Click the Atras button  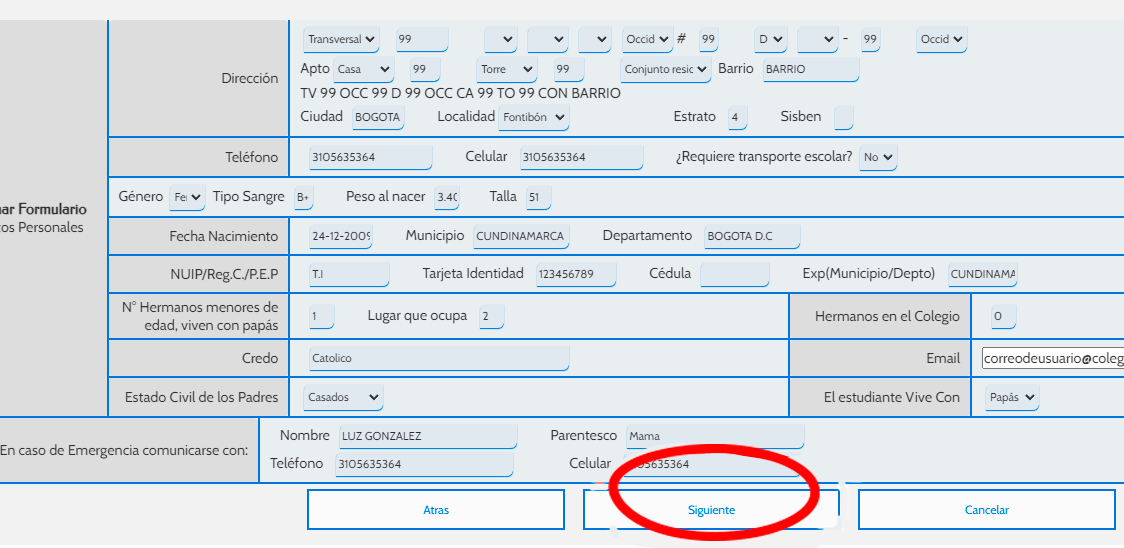click(436, 510)
